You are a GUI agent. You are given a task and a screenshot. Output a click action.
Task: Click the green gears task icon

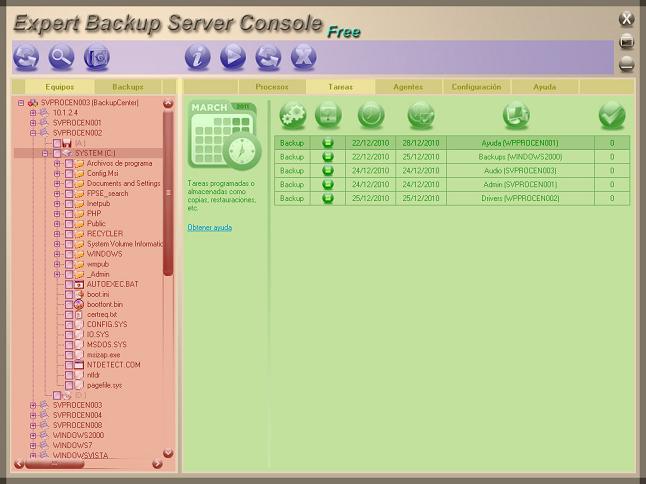coord(293,115)
